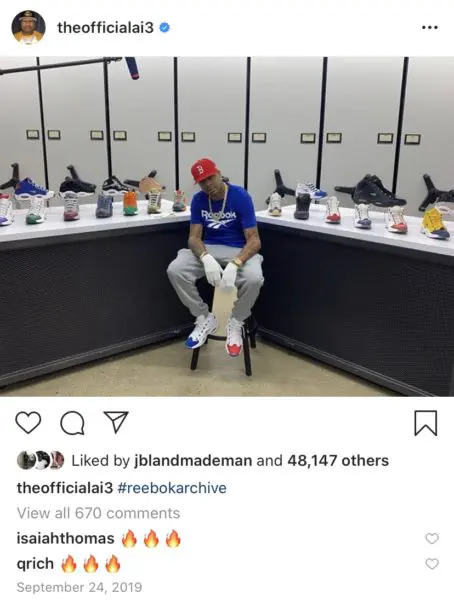This screenshot has width=454, height=600.
Task: Like the qrich comment heart
Action: (432, 564)
